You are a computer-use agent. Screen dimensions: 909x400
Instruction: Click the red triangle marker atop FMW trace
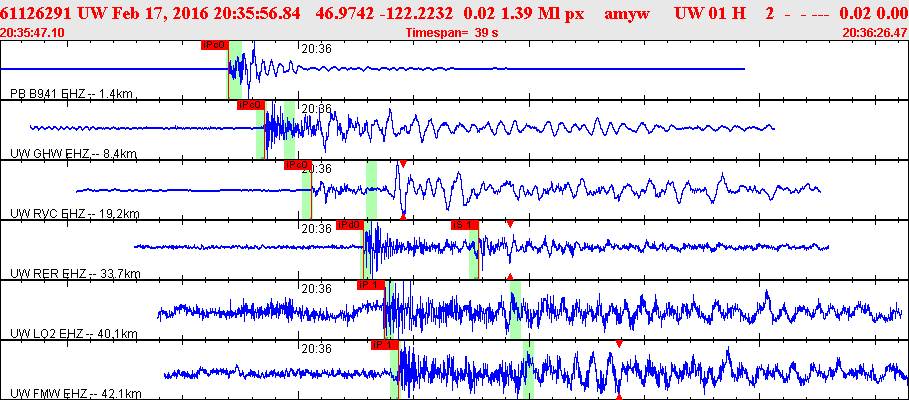(x=619, y=343)
